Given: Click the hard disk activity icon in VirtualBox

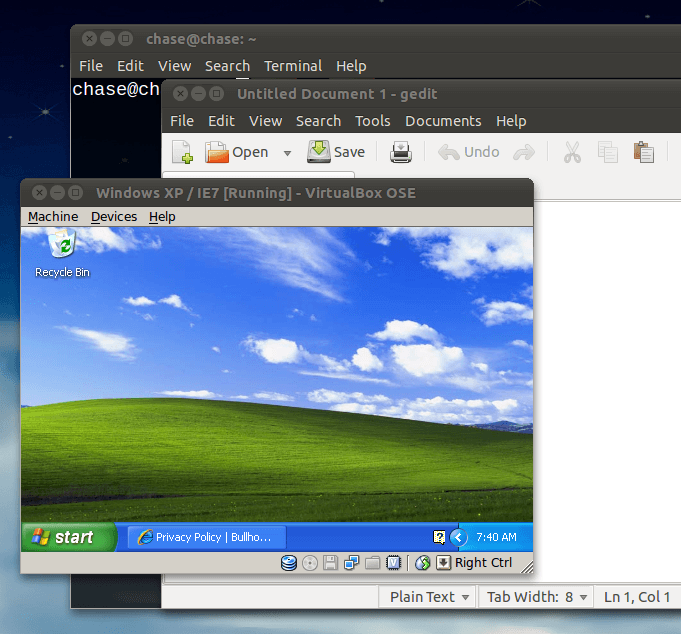Looking at the screenshot, I should (289, 563).
